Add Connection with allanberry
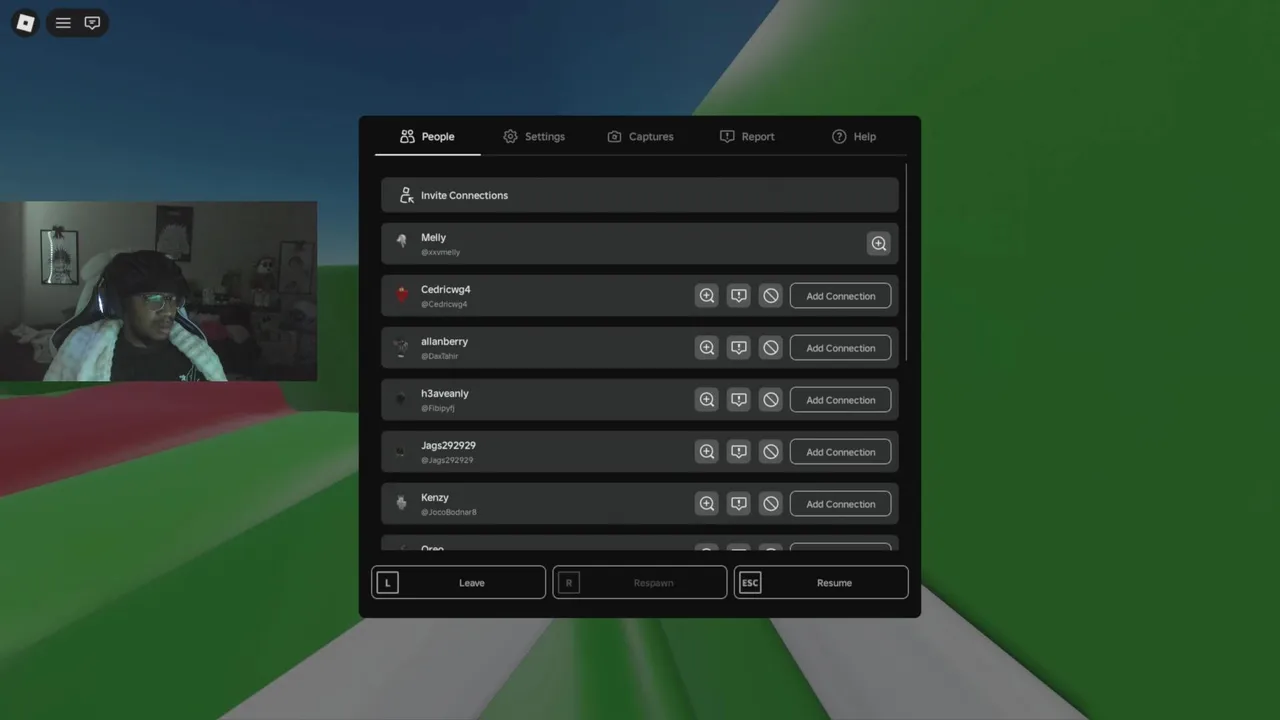1280x720 pixels. coord(840,348)
